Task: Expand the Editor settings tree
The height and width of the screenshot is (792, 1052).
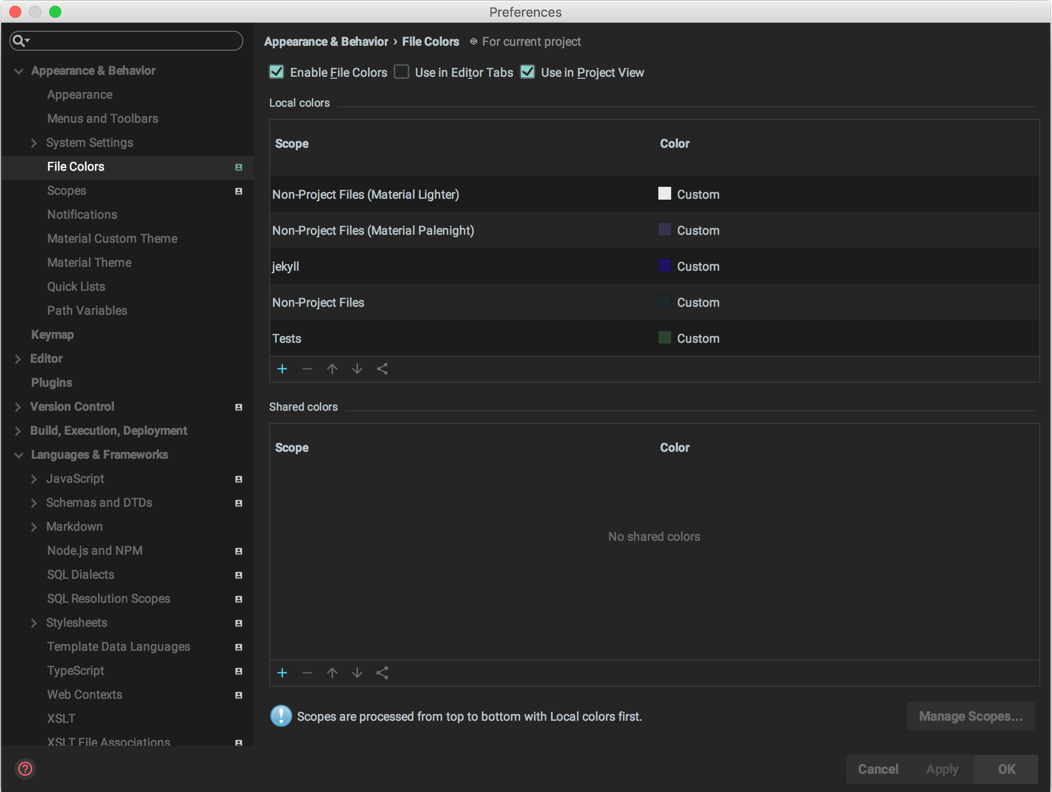Action: pos(18,358)
